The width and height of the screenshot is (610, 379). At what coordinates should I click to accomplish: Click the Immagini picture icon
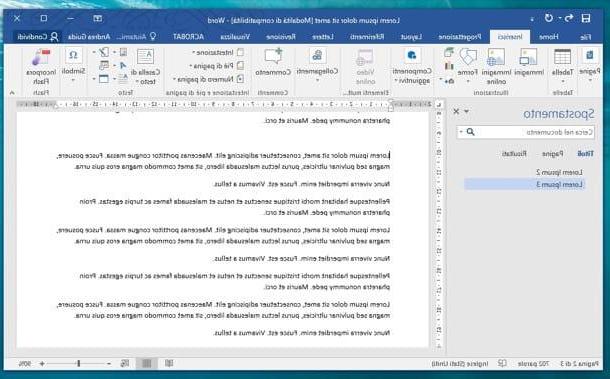click(528, 57)
